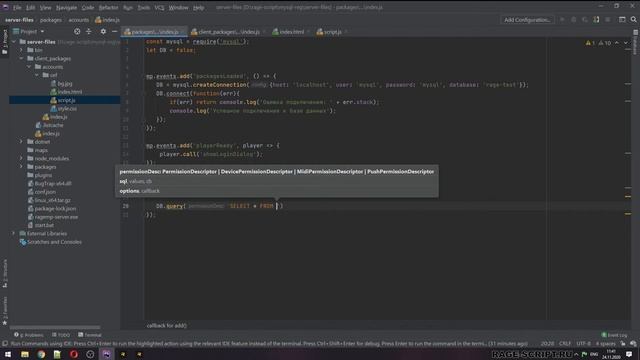
Task: Click the UTF-8 encoding status entry
Action: click(x=584, y=344)
